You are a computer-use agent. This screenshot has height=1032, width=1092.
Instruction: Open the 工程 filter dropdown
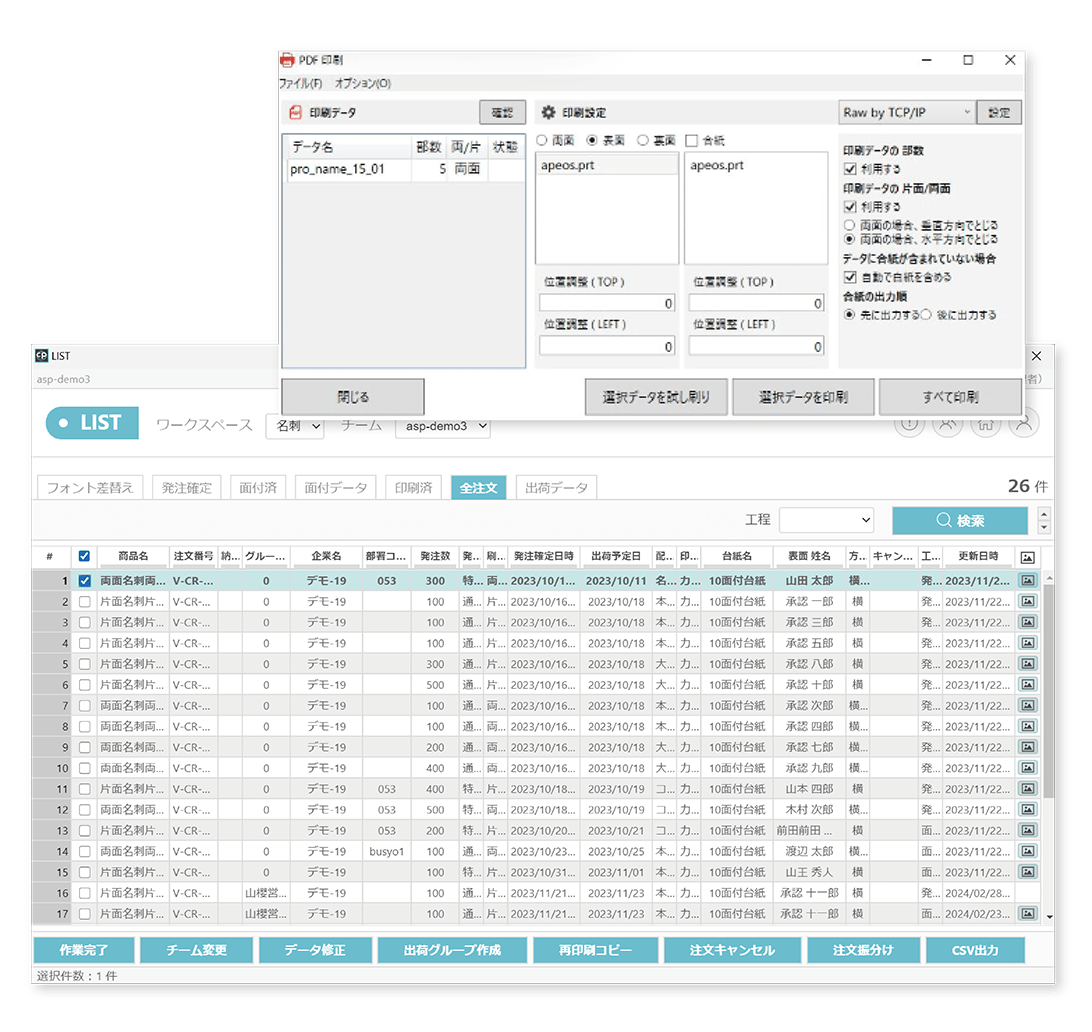(828, 520)
